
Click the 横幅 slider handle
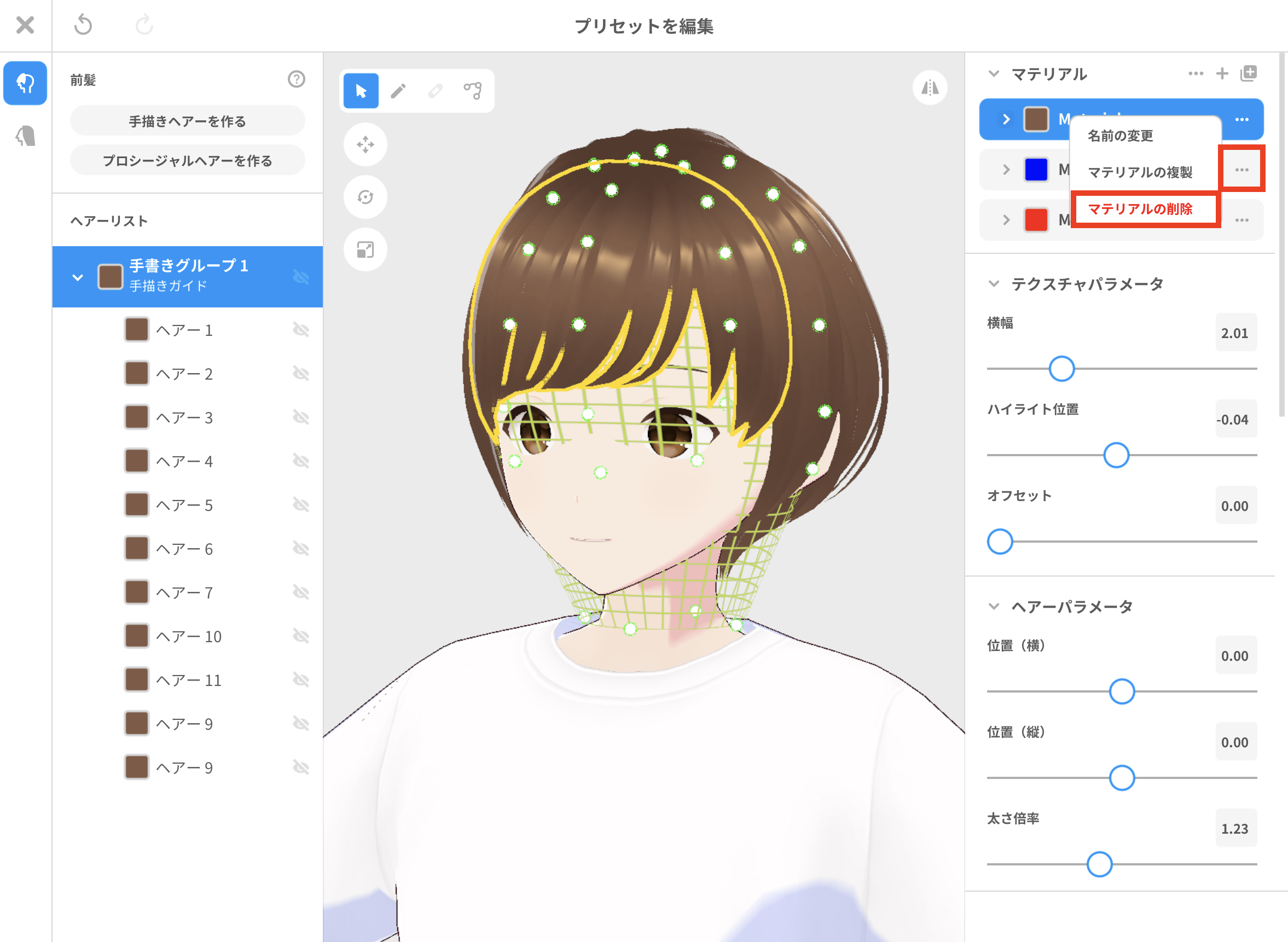(x=1061, y=369)
